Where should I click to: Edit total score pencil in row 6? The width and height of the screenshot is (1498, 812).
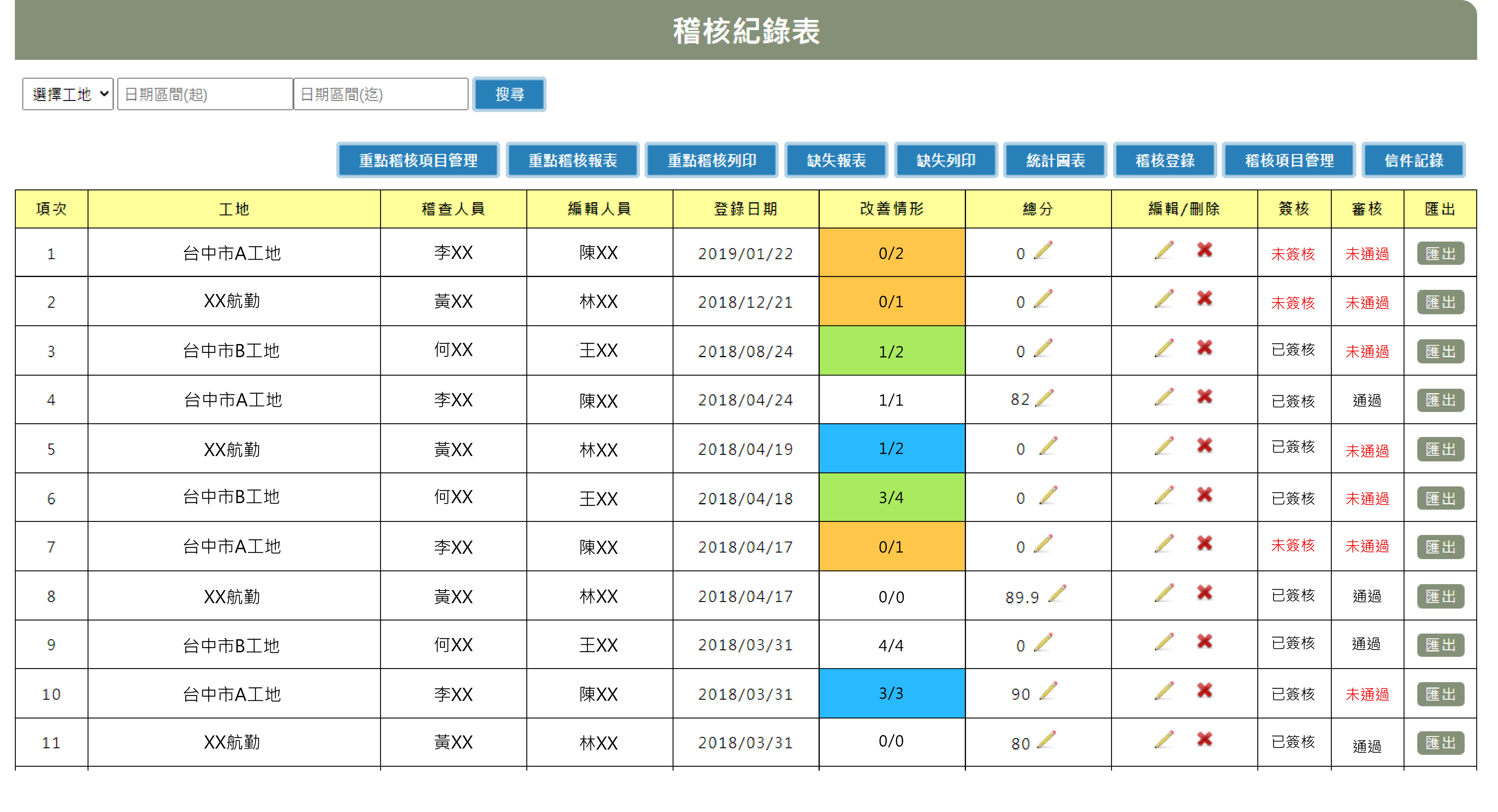click(x=1048, y=495)
